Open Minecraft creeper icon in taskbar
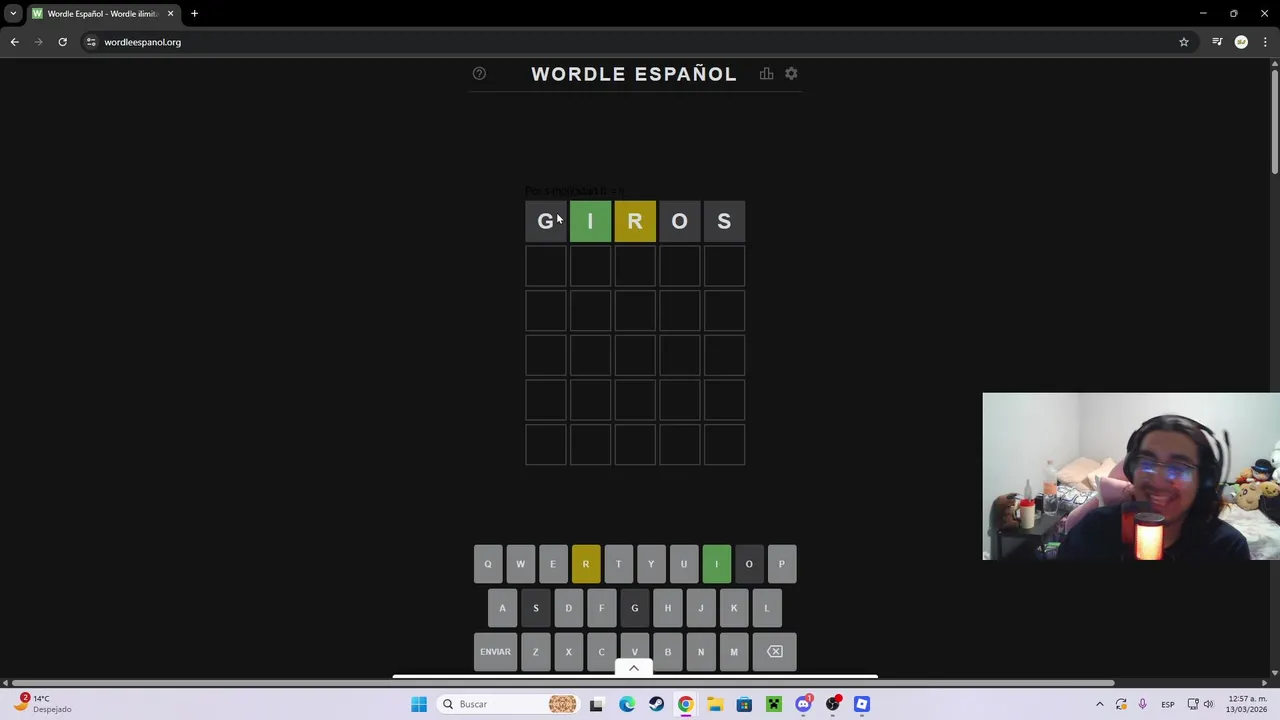The height and width of the screenshot is (720, 1280). (773, 704)
